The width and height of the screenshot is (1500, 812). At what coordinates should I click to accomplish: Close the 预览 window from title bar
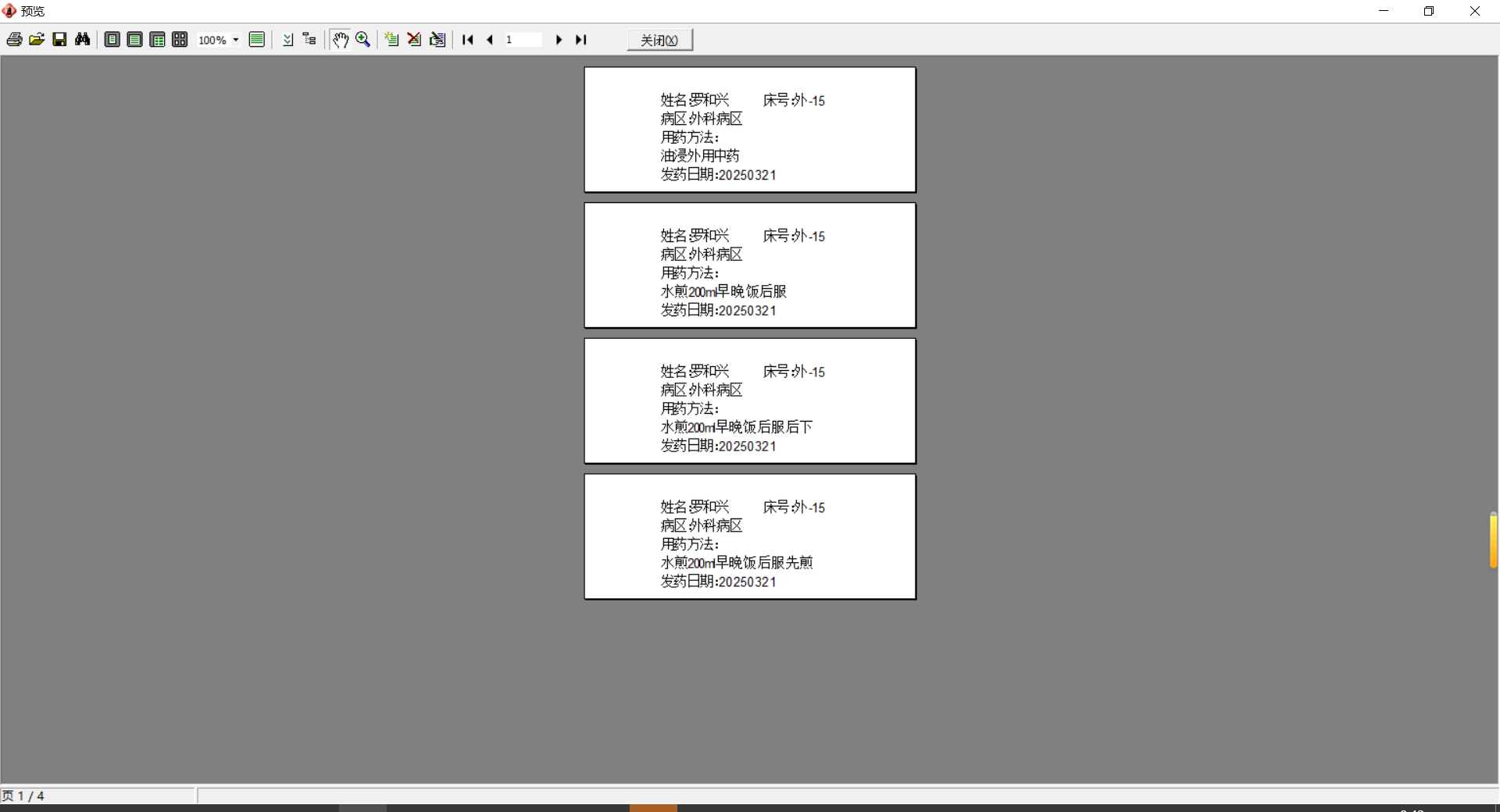(x=1475, y=11)
